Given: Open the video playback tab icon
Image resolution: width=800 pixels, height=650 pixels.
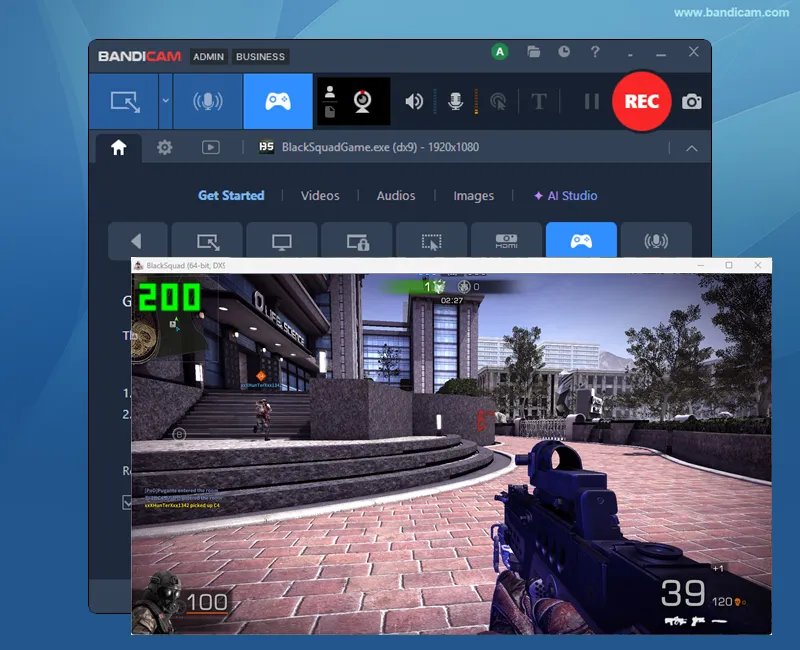Looking at the screenshot, I should (211, 148).
